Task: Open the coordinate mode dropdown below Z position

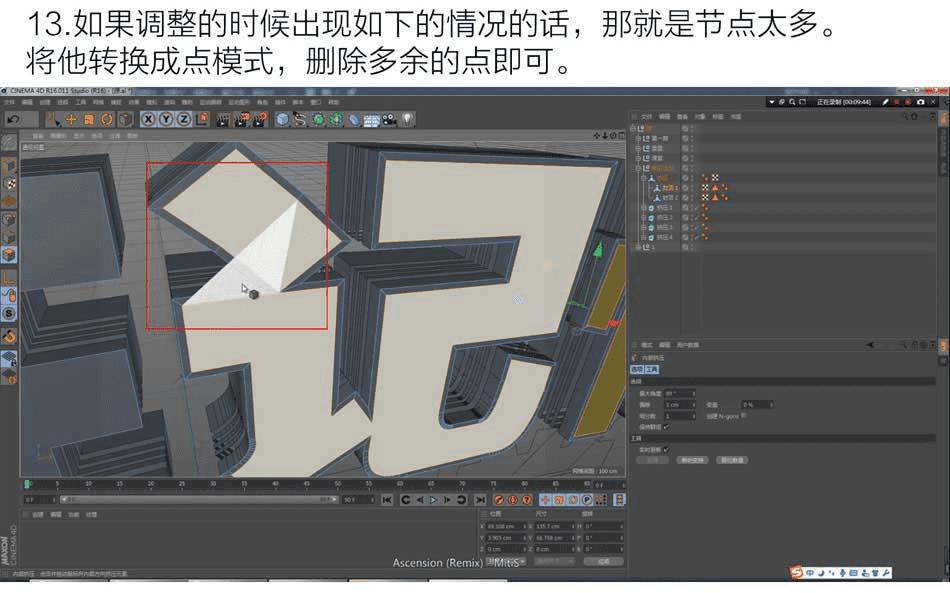Action: (504, 562)
